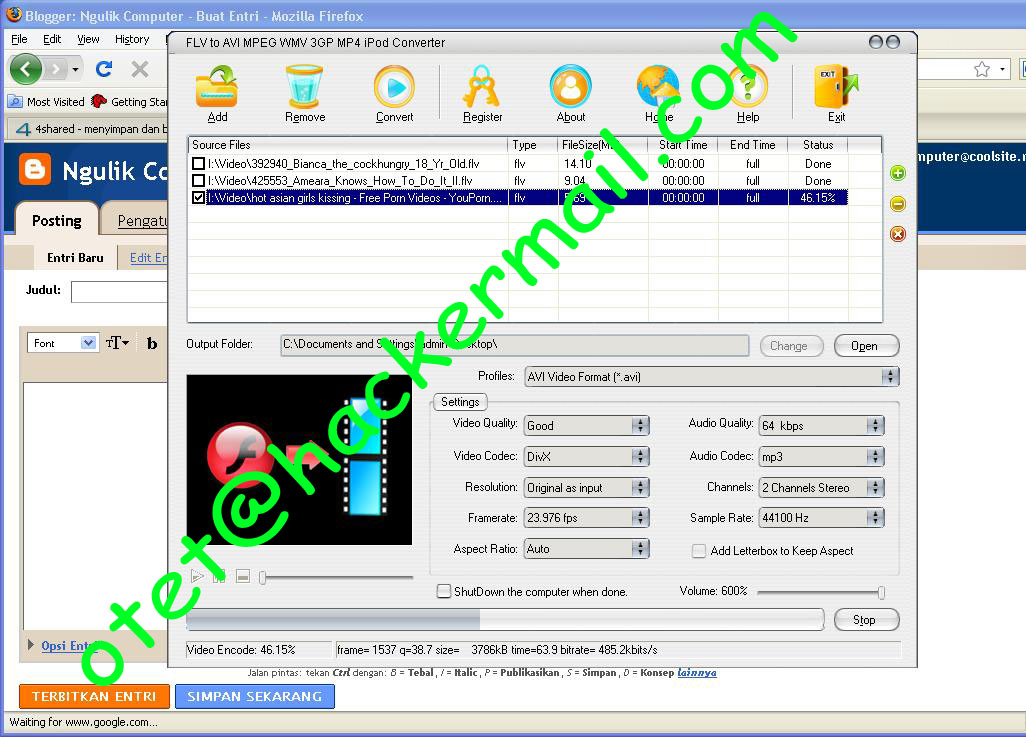Image resolution: width=1026 pixels, height=737 pixels.
Task: Click the green plus icon beside file list
Action: tap(898, 173)
